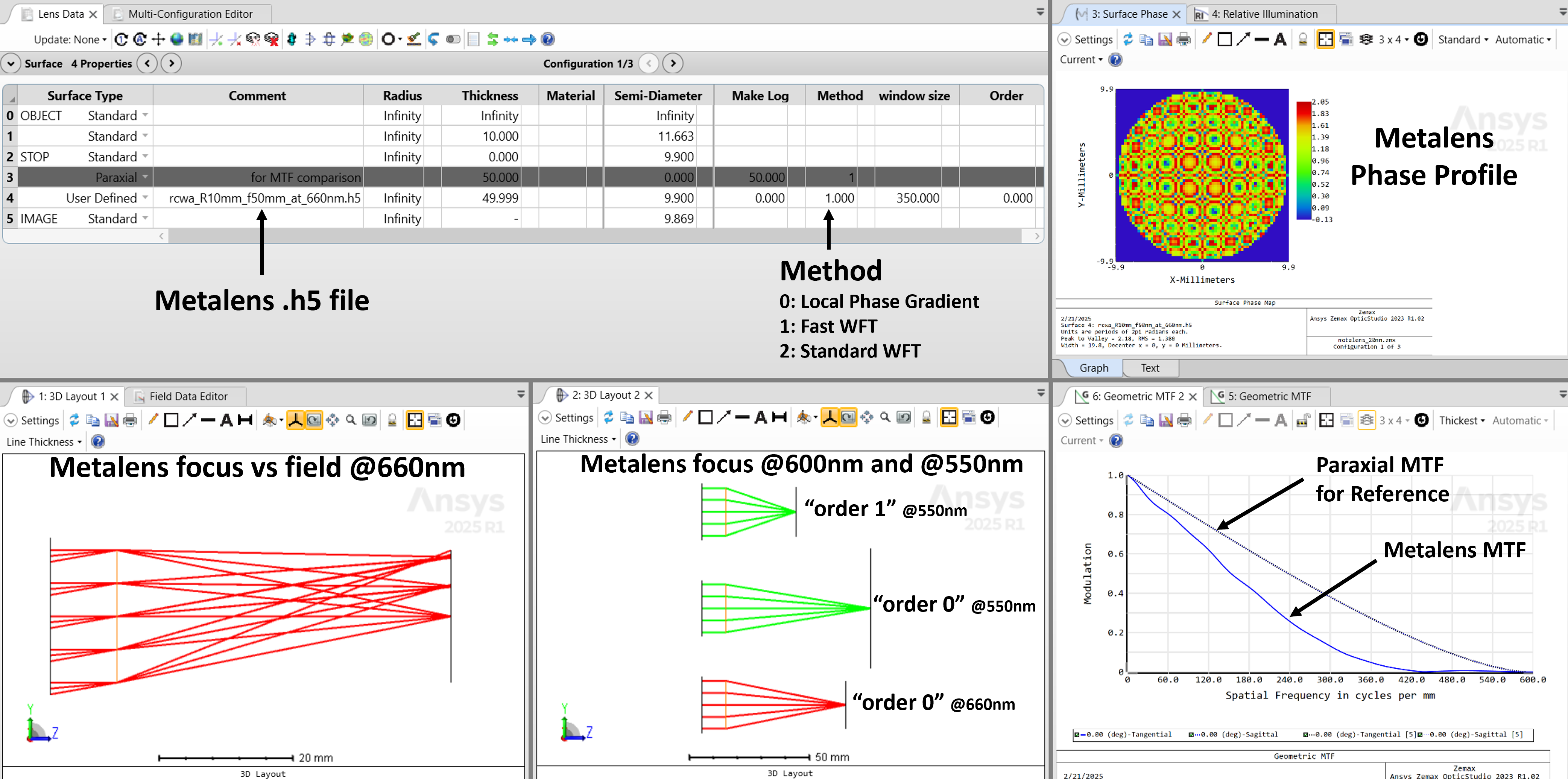Open help icon in Geometric MTF 2 window
This screenshot has height=779, width=1568.
click(1116, 440)
